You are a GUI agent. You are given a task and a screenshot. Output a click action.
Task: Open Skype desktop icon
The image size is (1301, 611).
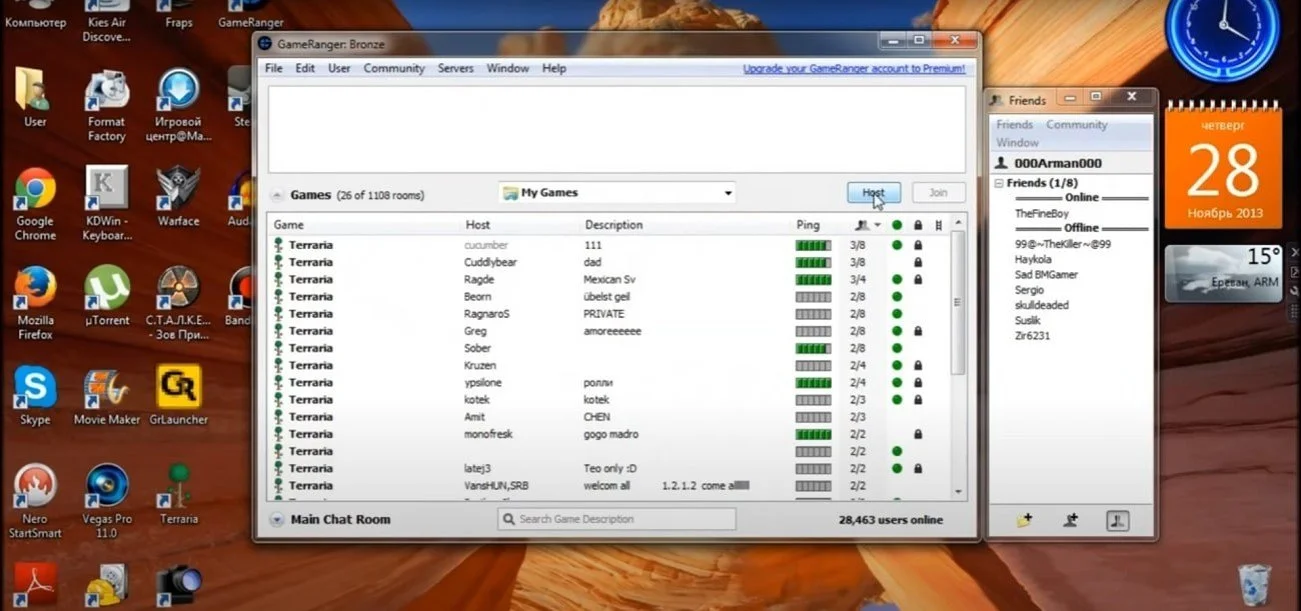point(35,396)
